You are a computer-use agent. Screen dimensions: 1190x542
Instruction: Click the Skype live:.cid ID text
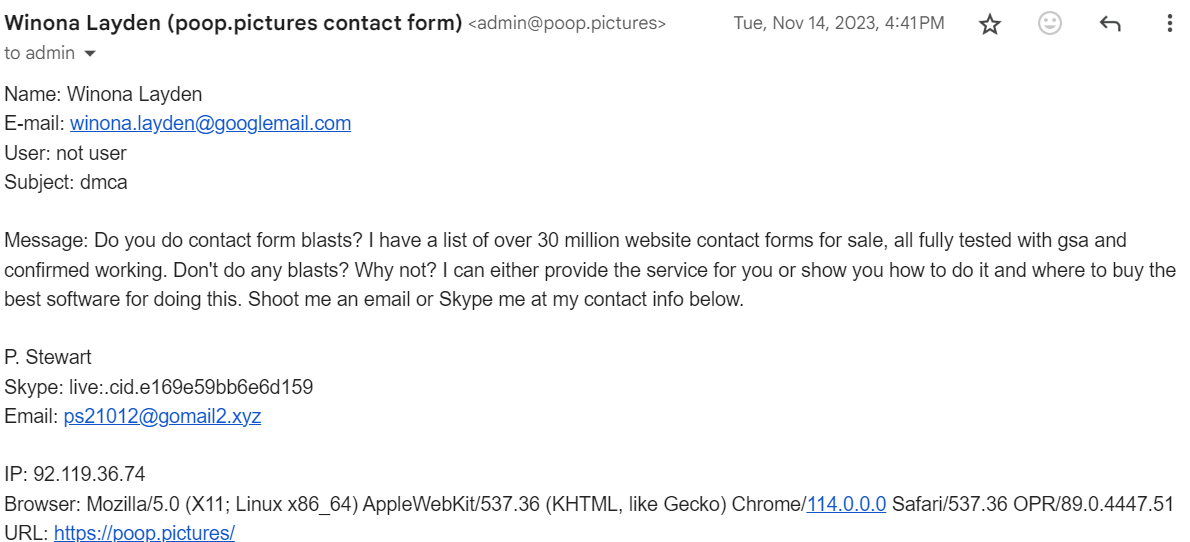(159, 387)
